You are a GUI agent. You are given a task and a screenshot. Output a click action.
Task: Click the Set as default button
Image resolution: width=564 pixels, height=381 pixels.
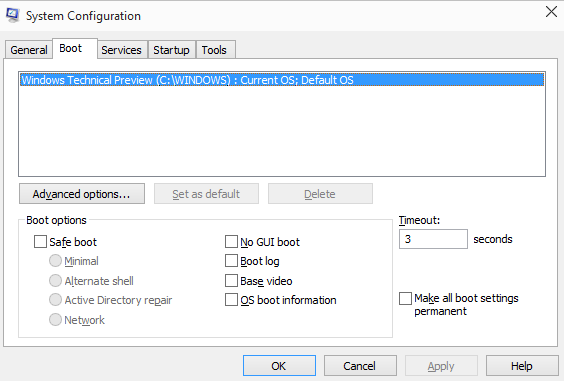[206, 194]
